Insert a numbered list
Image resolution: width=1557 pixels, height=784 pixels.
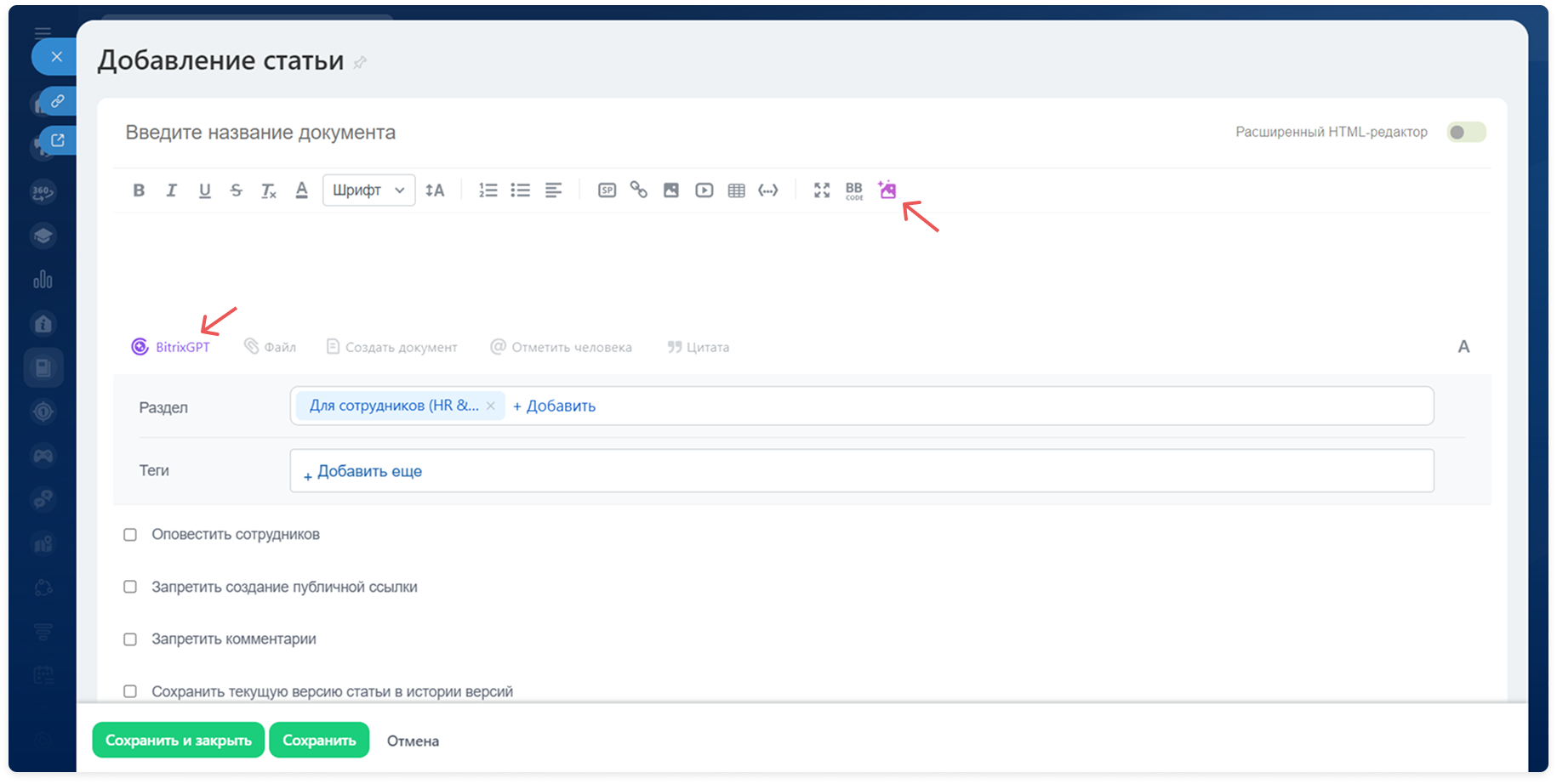point(488,190)
